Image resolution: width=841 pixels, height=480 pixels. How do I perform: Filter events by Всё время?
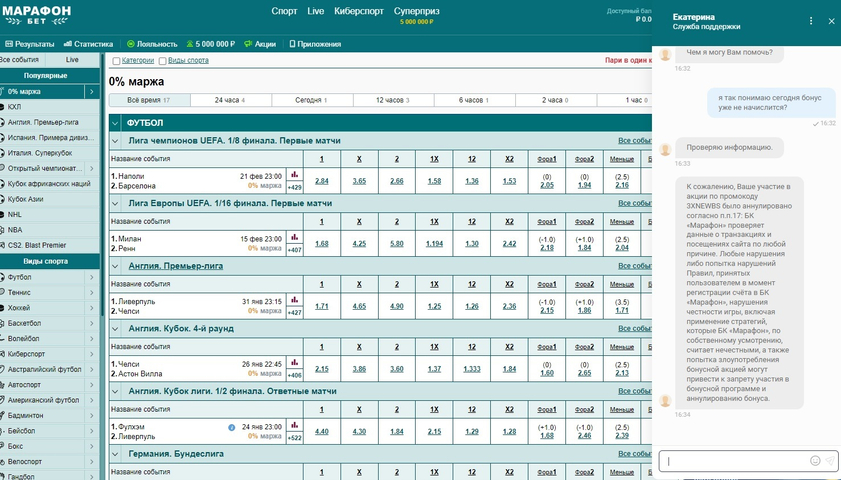150,100
